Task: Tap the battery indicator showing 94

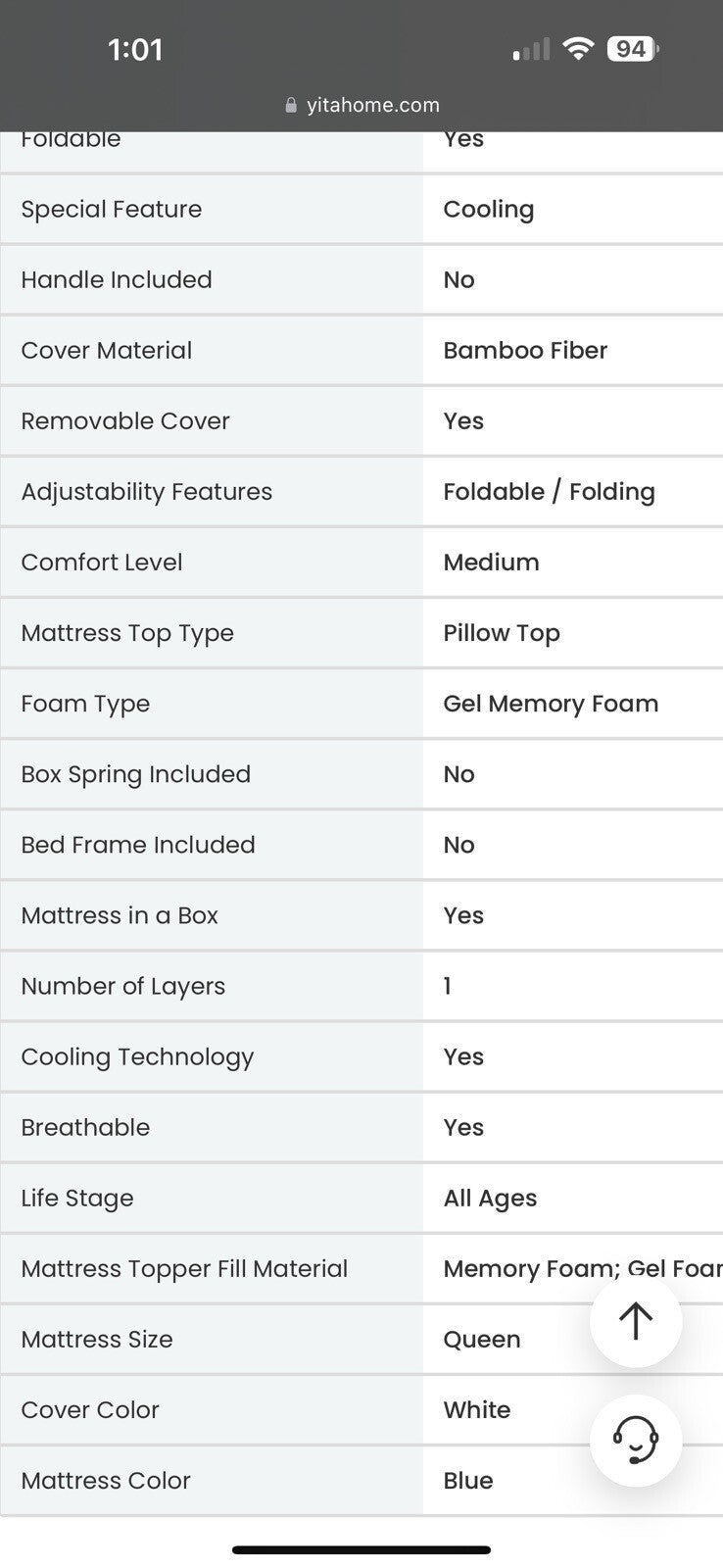Action: 633,49
